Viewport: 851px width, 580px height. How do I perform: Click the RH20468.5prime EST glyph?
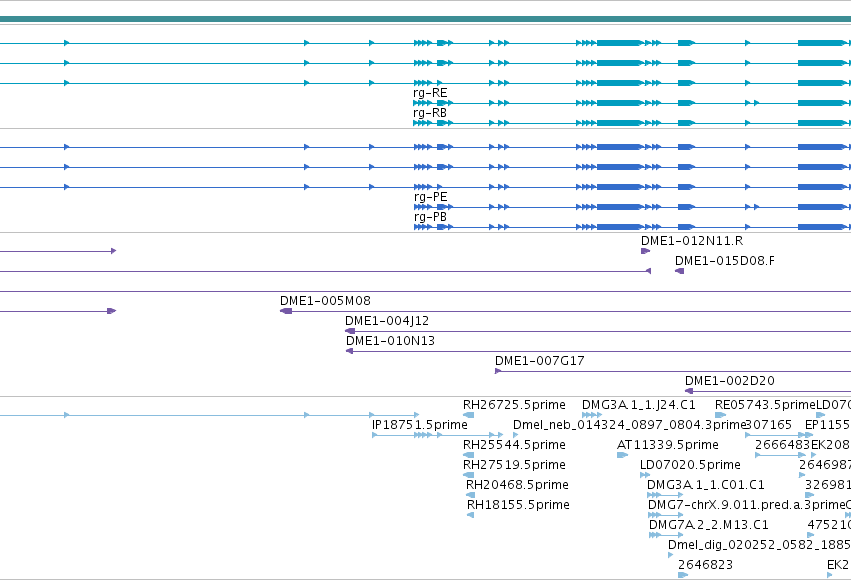pos(471,495)
